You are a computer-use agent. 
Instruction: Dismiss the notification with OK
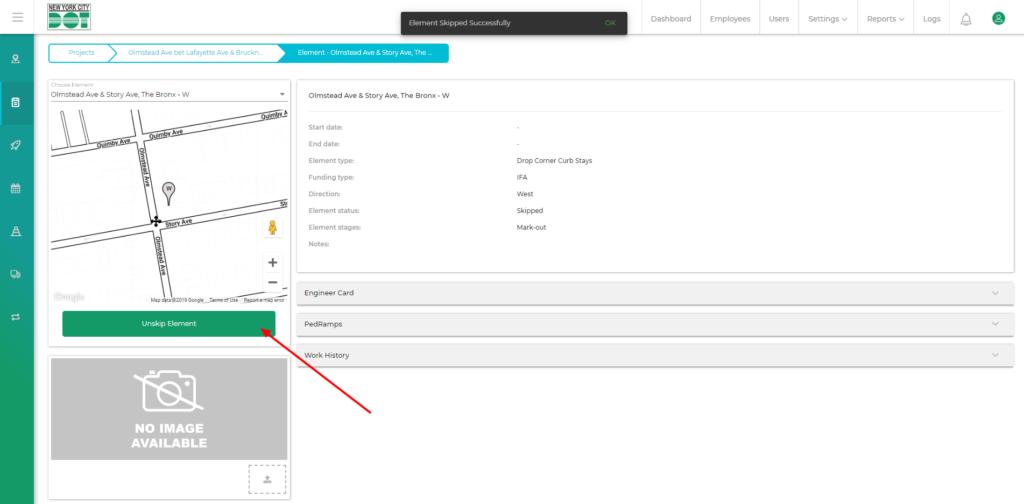(x=609, y=23)
